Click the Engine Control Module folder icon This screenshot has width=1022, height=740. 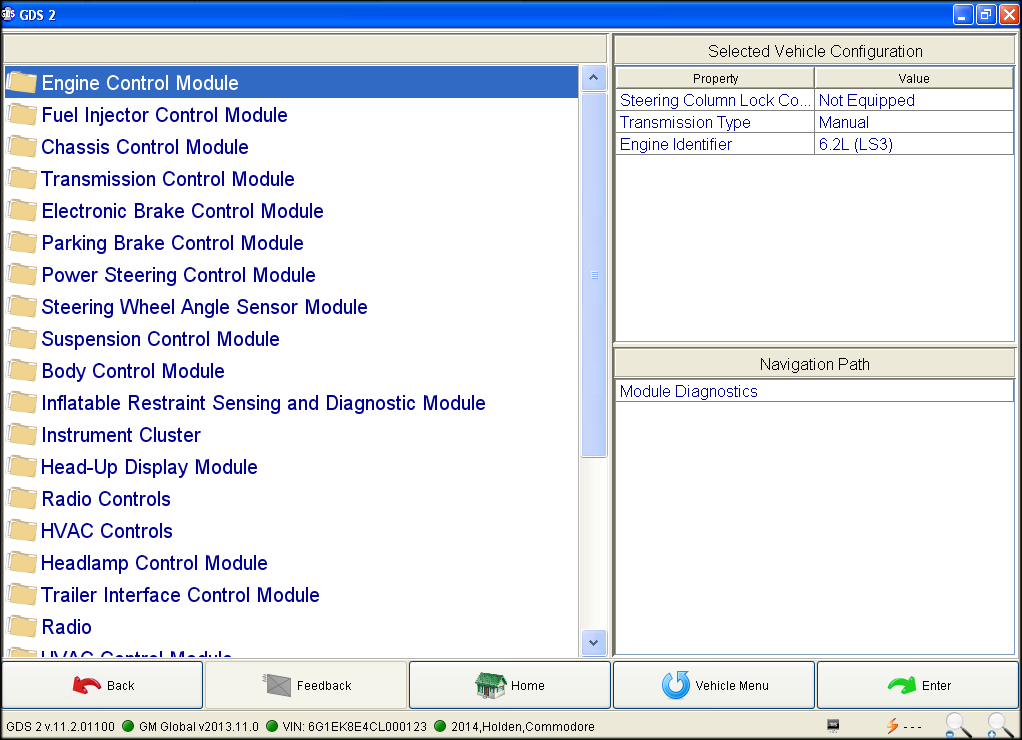[x=22, y=83]
